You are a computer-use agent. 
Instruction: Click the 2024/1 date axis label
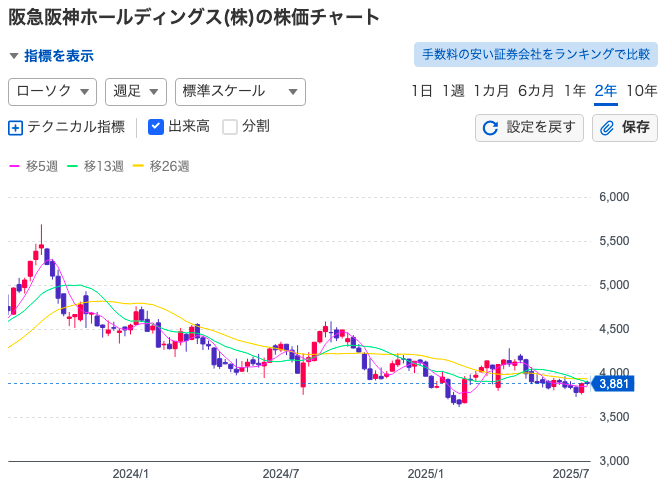(x=130, y=474)
